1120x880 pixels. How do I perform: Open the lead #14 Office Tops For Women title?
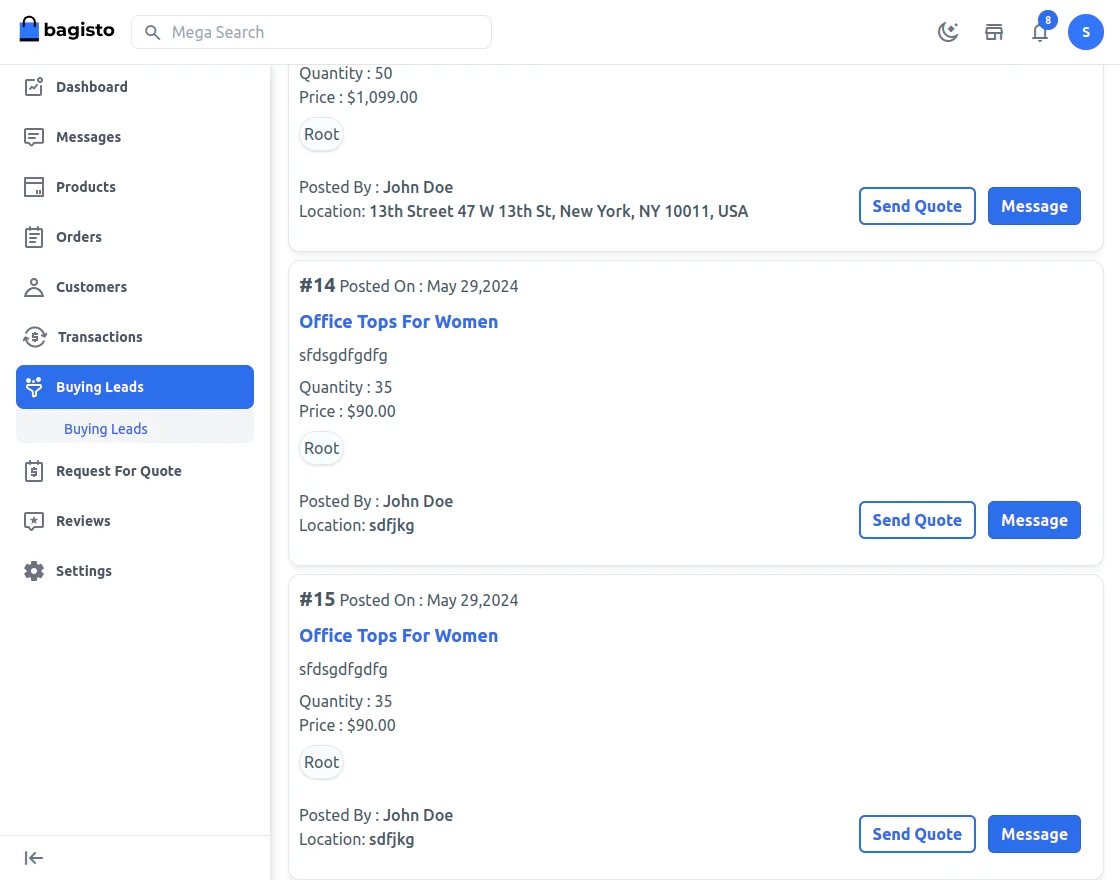[398, 322]
